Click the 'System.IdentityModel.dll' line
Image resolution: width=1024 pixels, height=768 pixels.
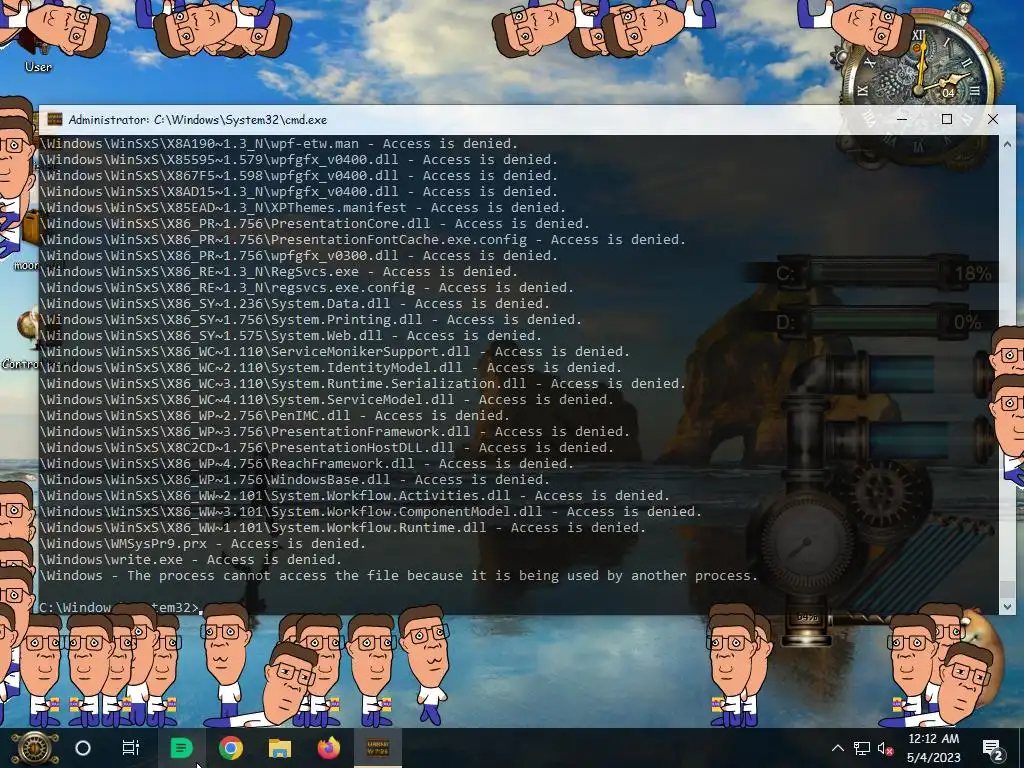(x=331, y=368)
